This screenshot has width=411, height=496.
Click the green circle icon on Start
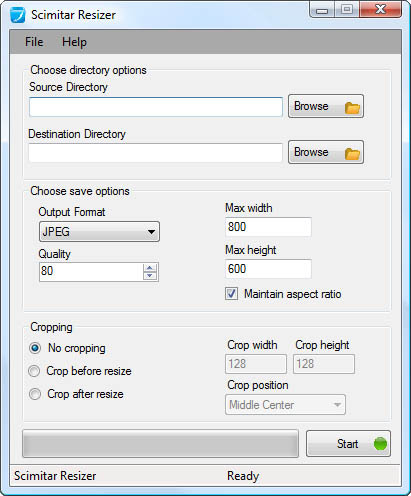380,444
